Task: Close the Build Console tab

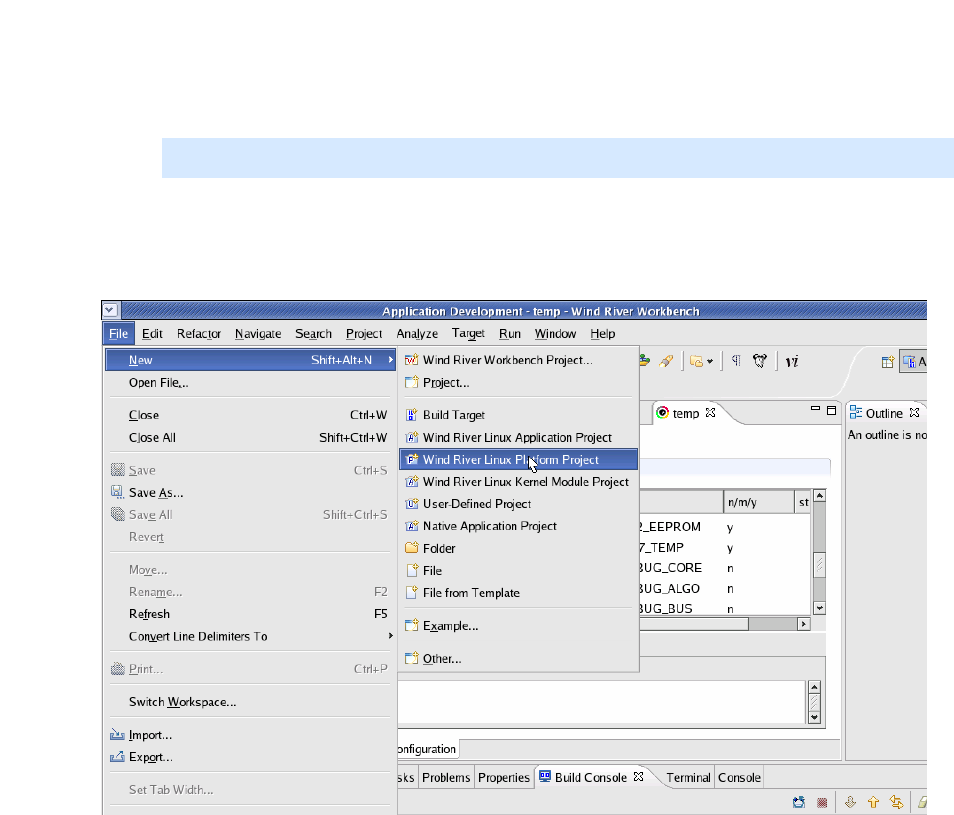Action: 638,777
